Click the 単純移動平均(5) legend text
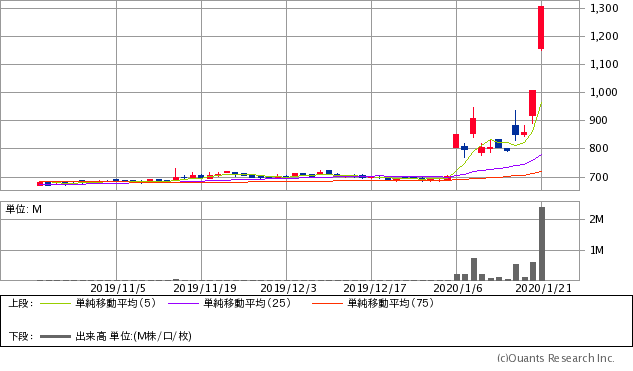The width and height of the screenshot is (633, 371). click(115, 303)
